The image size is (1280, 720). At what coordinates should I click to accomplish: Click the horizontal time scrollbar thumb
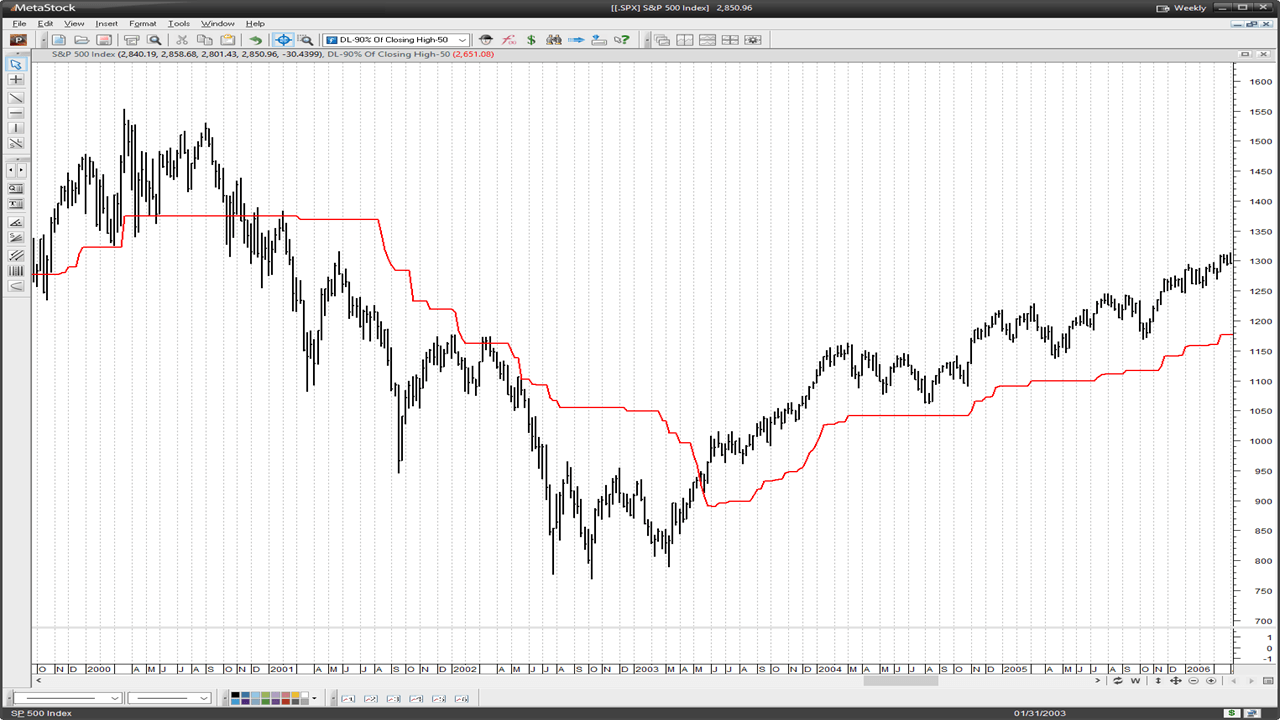click(901, 681)
